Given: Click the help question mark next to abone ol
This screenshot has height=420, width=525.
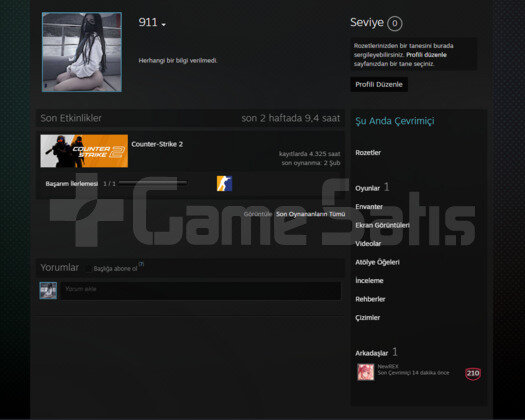Looking at the screenshot, I should pyautogui.click(x=141, y=264).
